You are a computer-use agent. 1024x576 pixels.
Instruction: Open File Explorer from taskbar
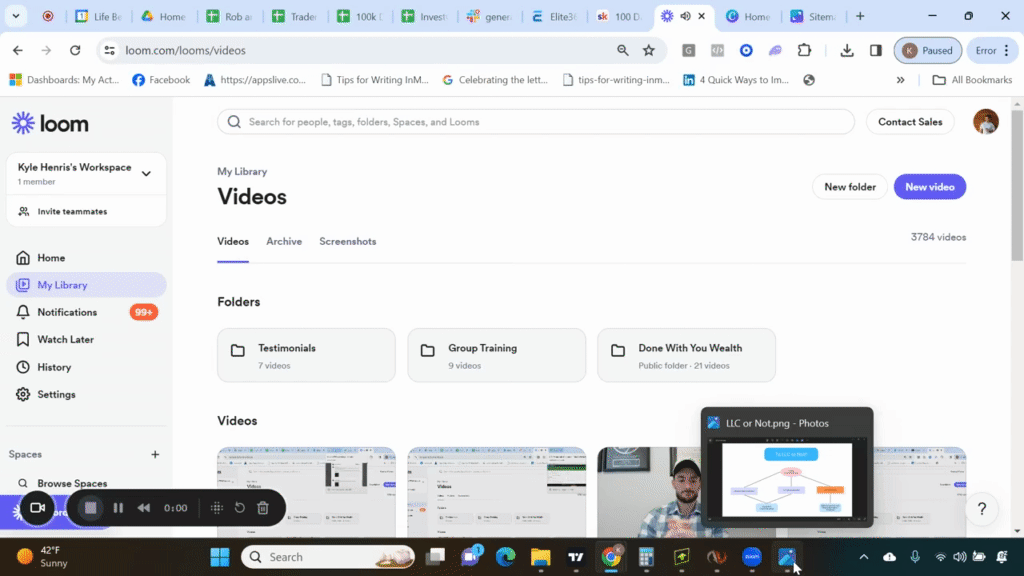pyautogui.click(x=541, y=557)
